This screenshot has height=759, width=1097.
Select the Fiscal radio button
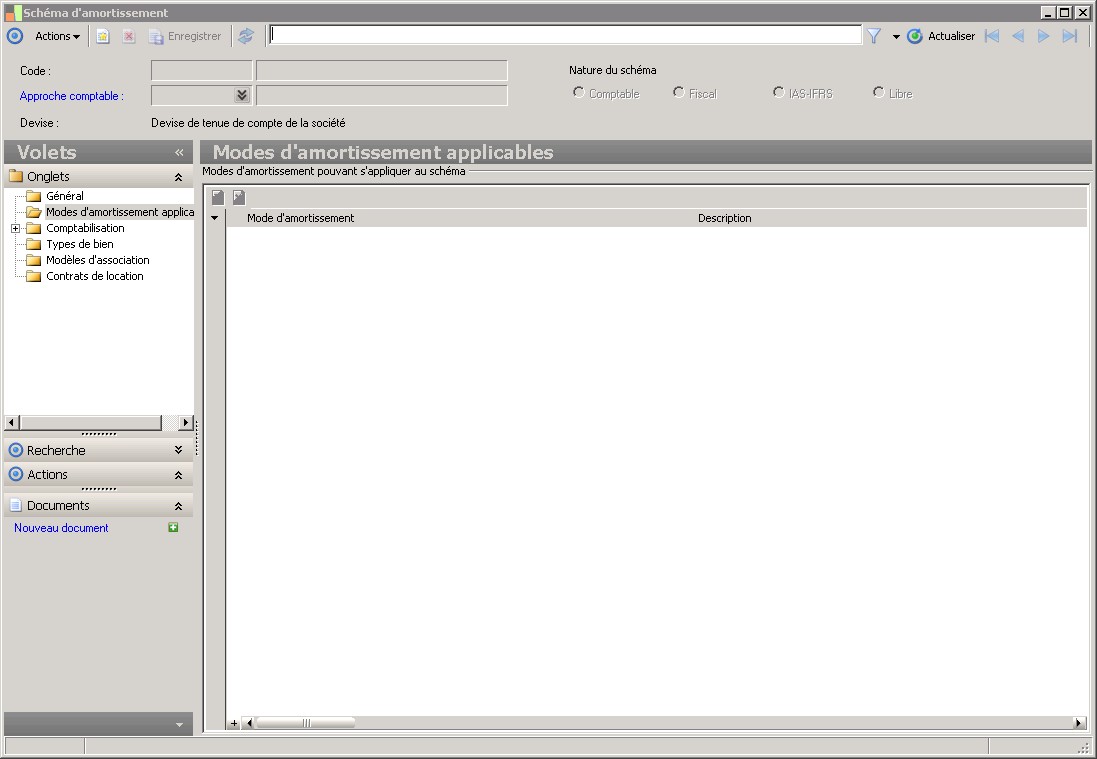(x=679, y=92)
